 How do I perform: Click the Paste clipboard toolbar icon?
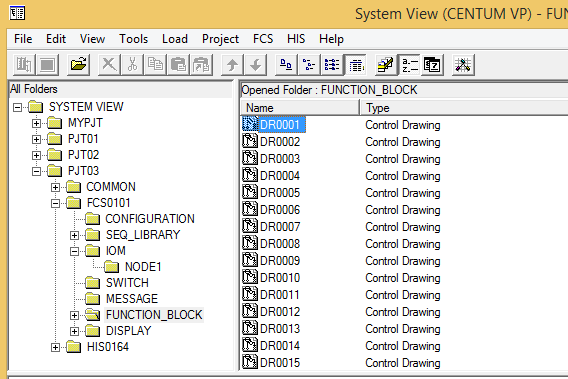coord(179,65)
